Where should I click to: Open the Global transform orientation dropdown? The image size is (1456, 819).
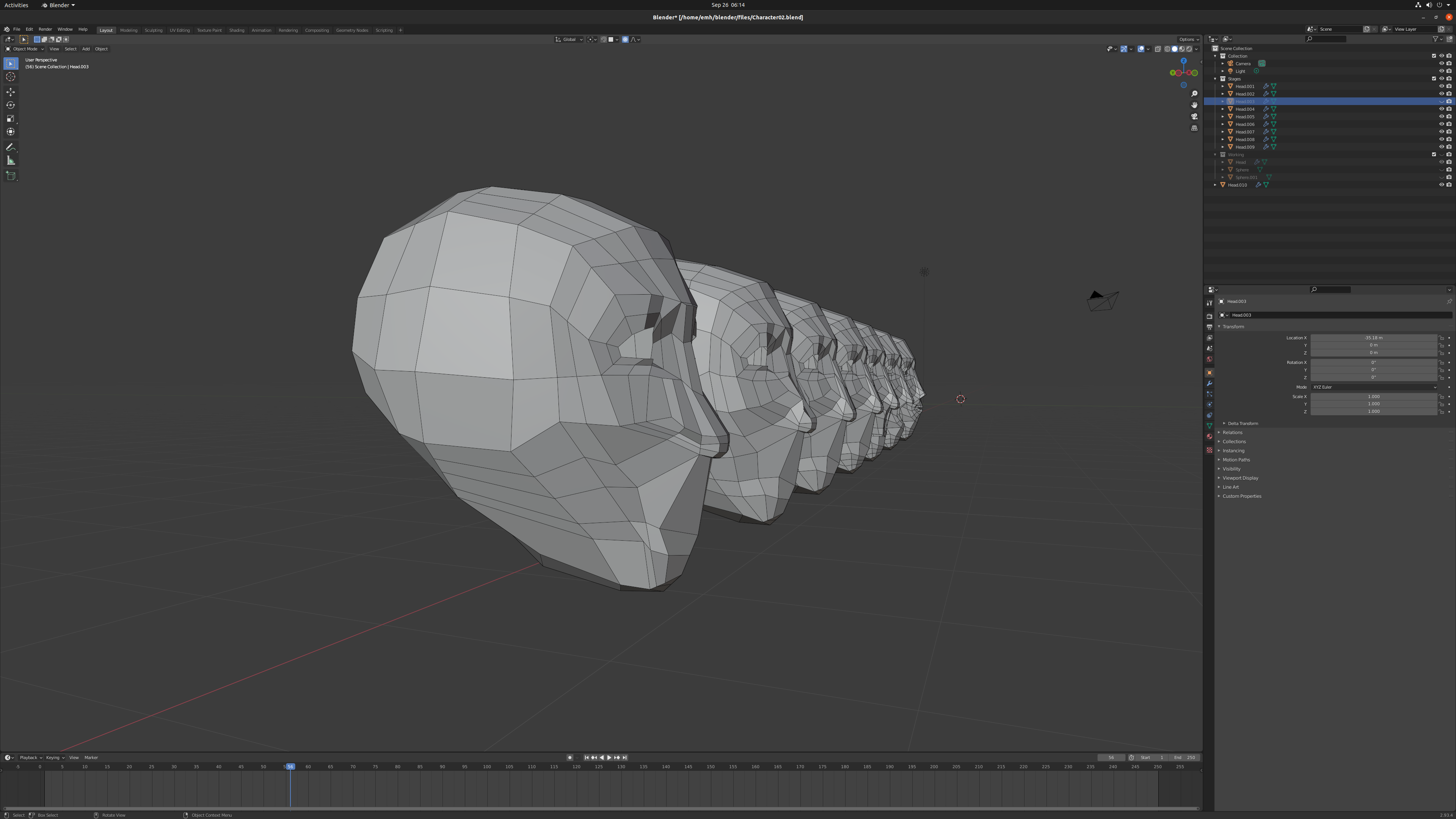(569, 39)
